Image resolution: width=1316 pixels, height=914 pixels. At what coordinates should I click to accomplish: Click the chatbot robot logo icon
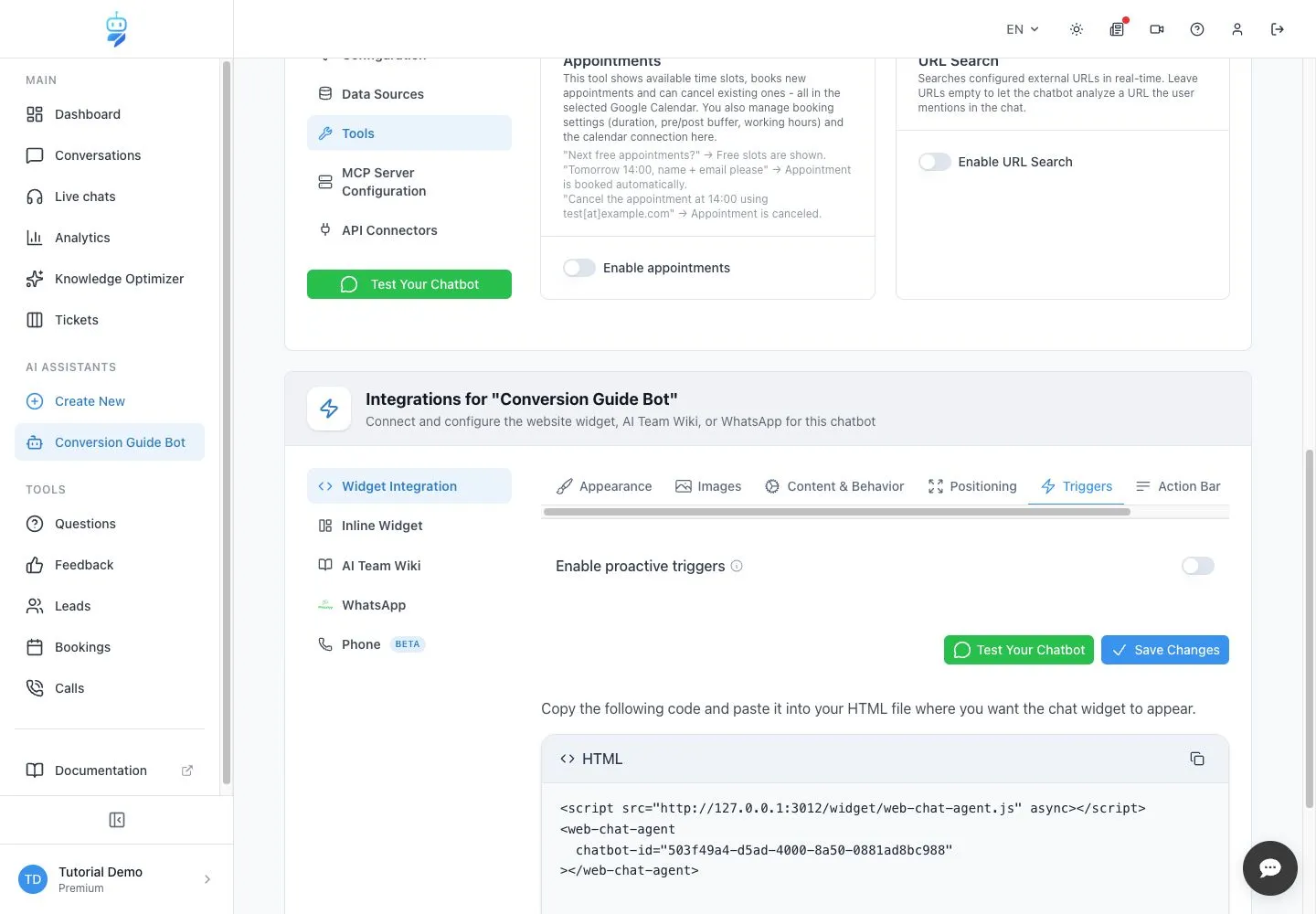[x=116, y=29]
